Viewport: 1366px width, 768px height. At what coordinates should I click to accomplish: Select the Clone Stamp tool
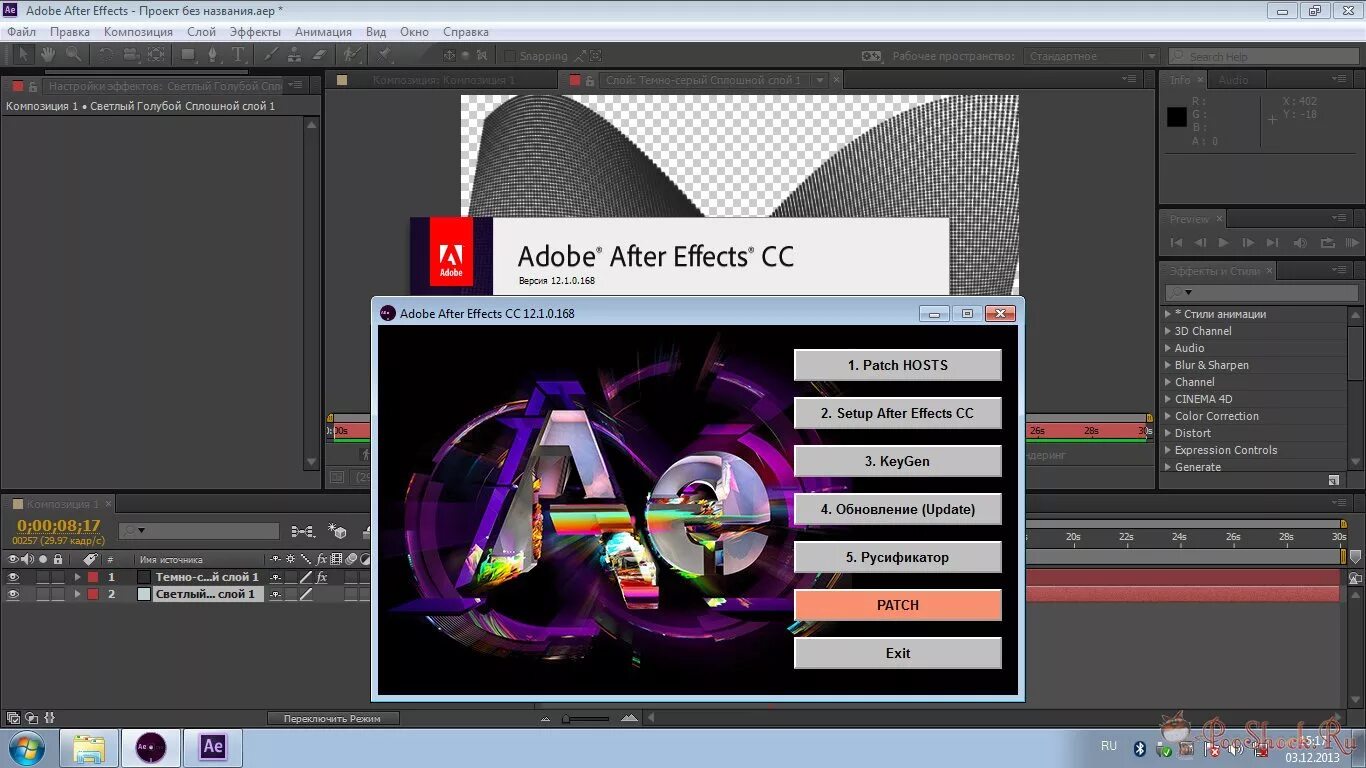click(x=295, y=55)
